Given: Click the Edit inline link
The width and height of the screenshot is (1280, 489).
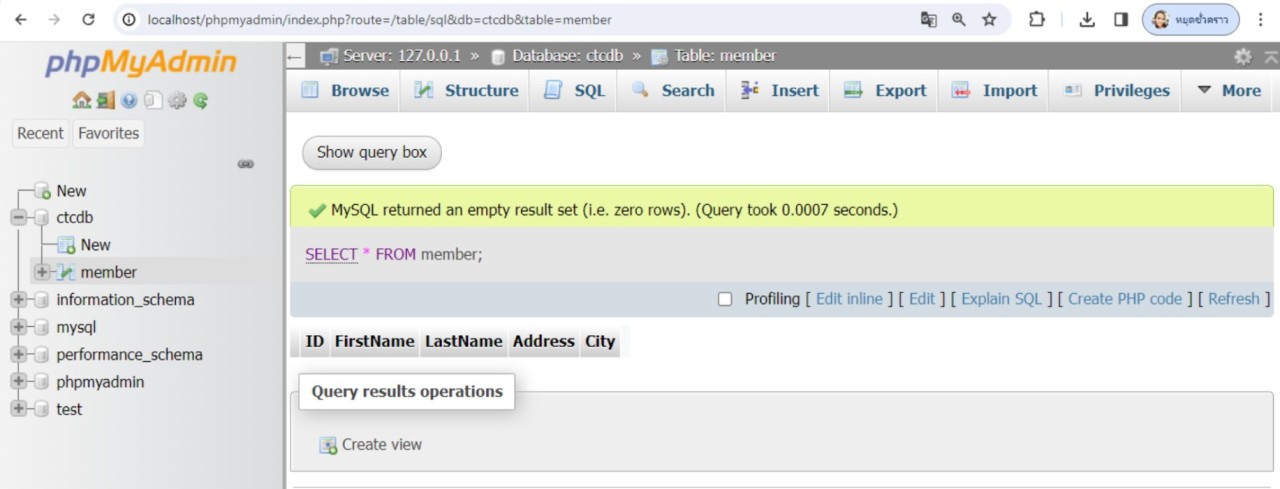Looking at the screenshot, I should (x=849, y=299).
